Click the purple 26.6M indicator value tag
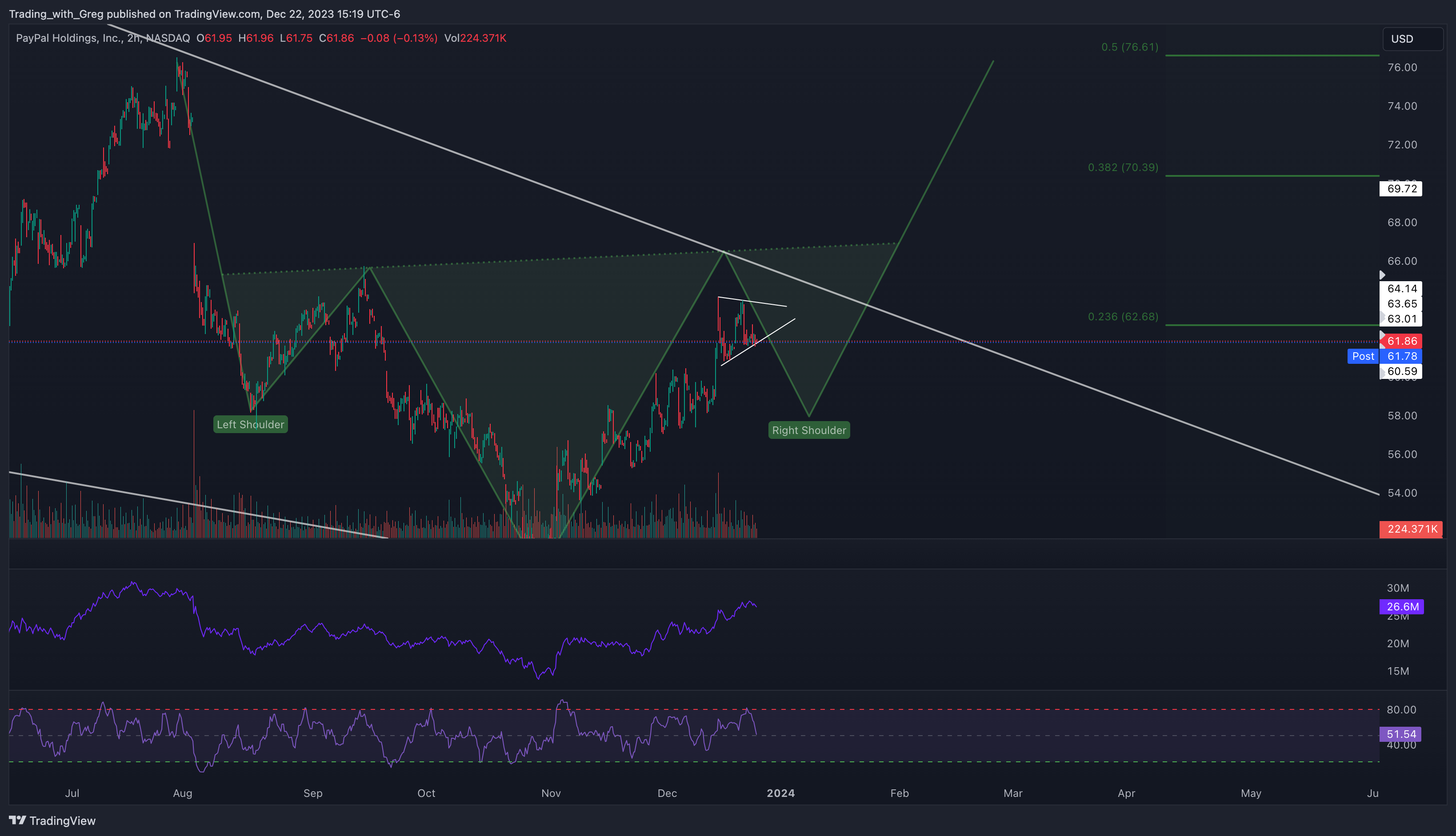 1401,606
